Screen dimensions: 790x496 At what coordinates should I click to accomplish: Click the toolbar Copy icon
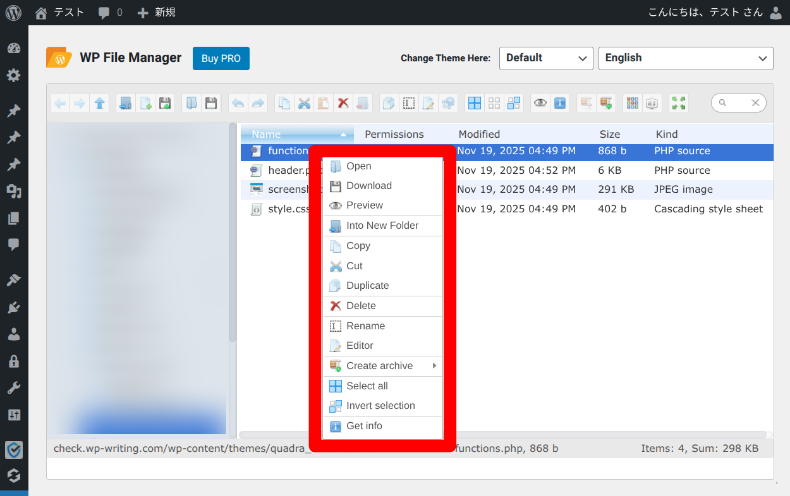(x=284, y=104)
